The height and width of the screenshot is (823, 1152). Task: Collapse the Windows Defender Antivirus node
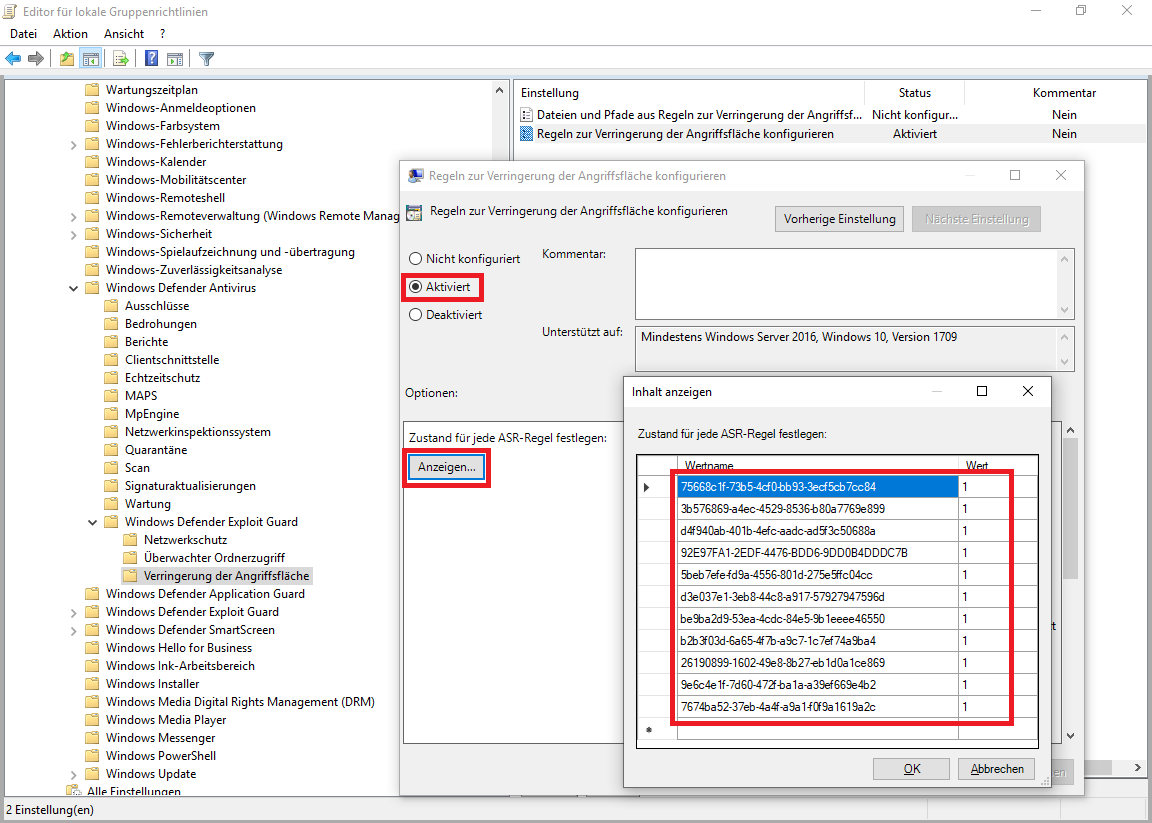tap(73, 288)
